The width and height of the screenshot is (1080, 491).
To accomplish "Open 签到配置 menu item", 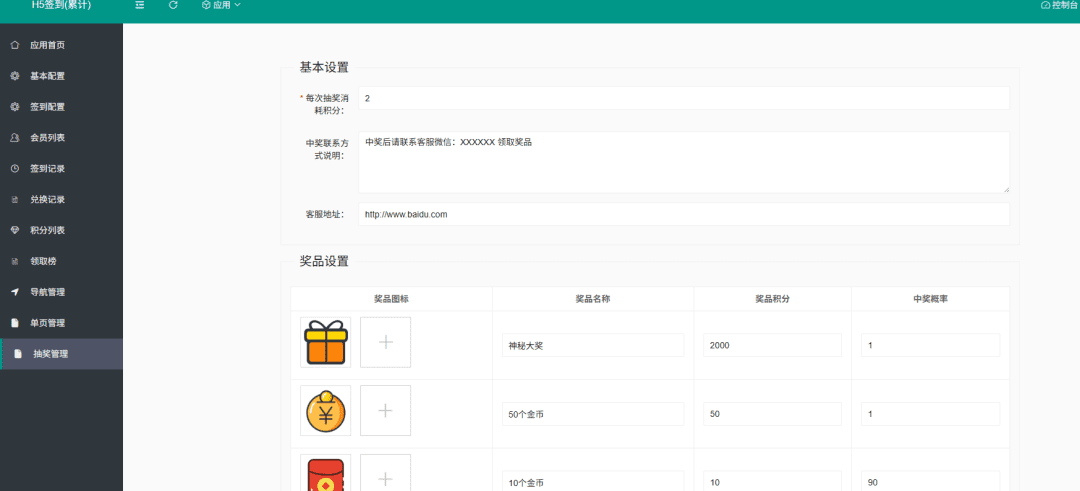I will pos(61,107).
